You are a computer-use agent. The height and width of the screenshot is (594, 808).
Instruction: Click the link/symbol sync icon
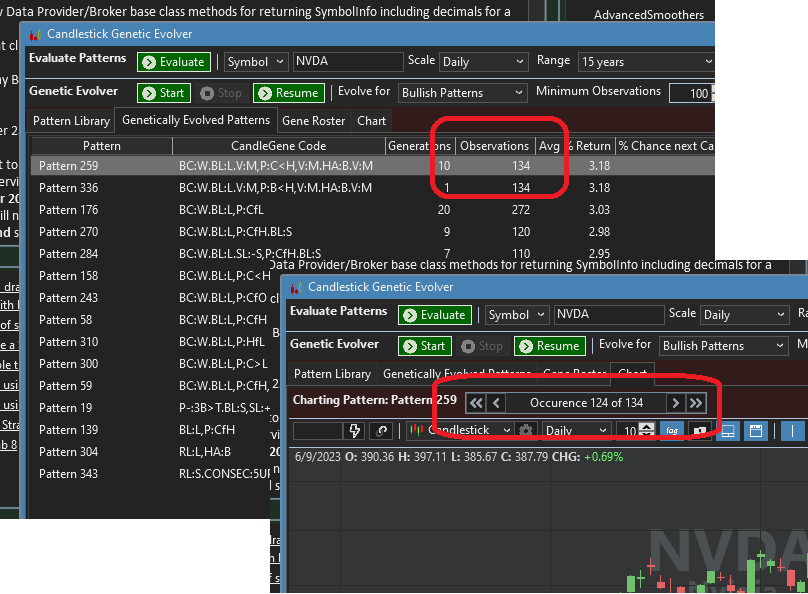pos(381,430)
